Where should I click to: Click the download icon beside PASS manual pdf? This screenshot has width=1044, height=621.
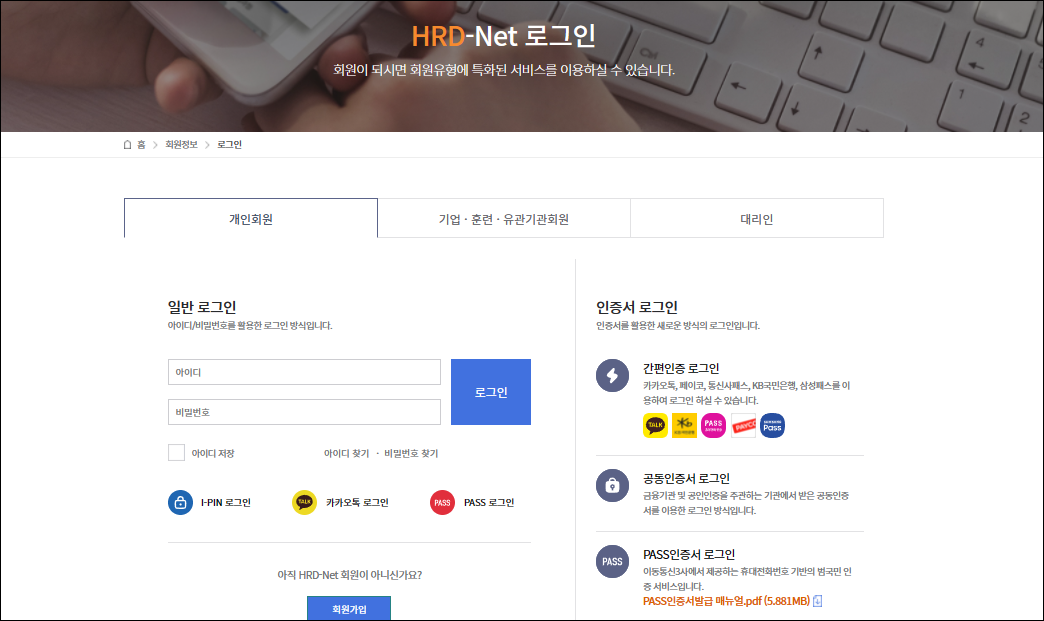click(x=818, y=601)
